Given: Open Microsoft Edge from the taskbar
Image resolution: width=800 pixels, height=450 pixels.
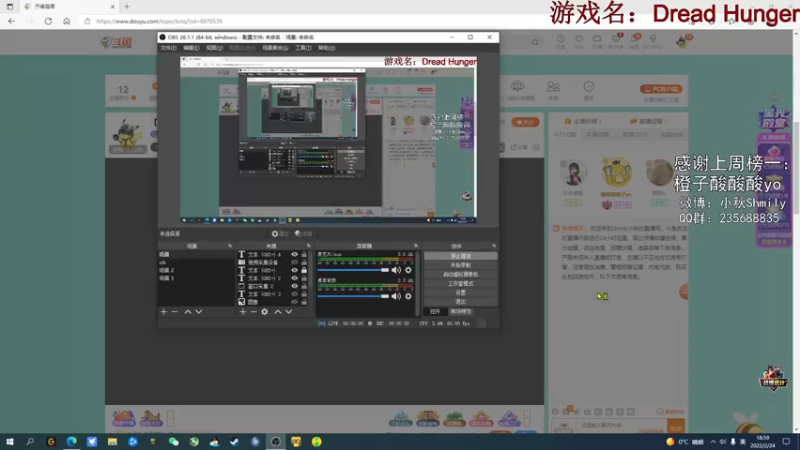Looking at the screenshot, I should pyautogui.click(x=71, y=442).
